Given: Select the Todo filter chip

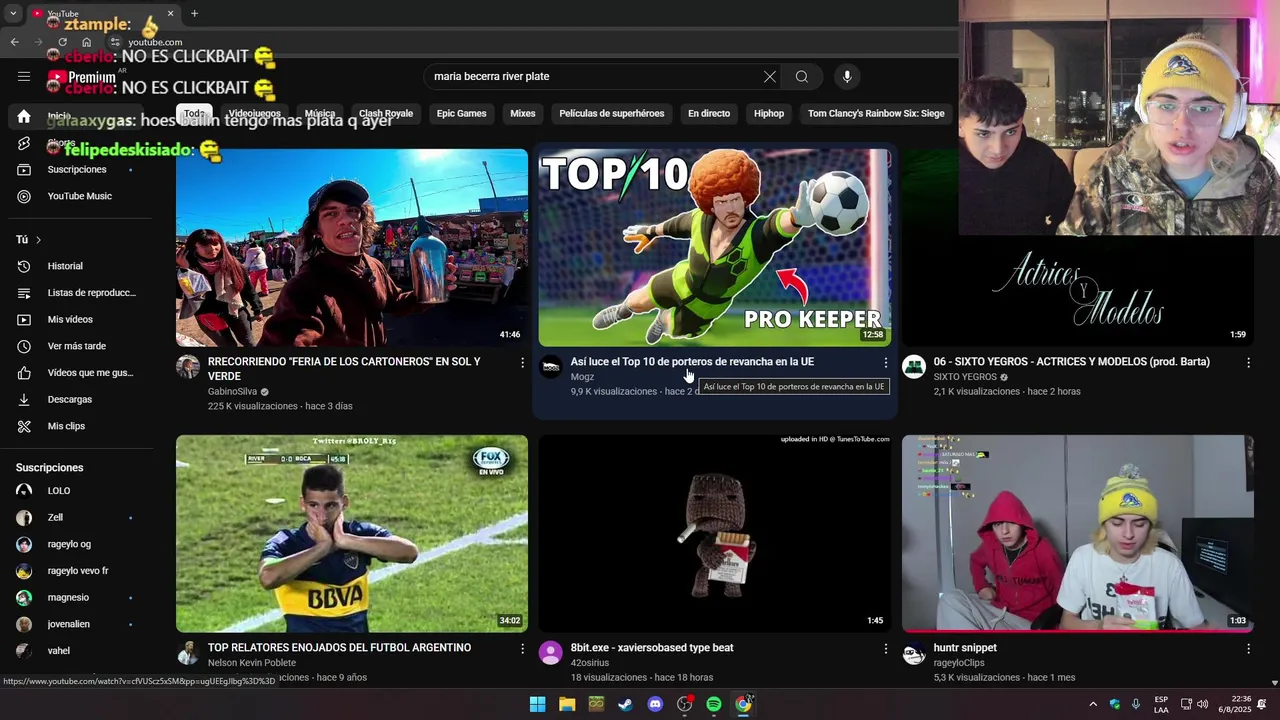Looking at the screenshot, I should tap(193, 114).
